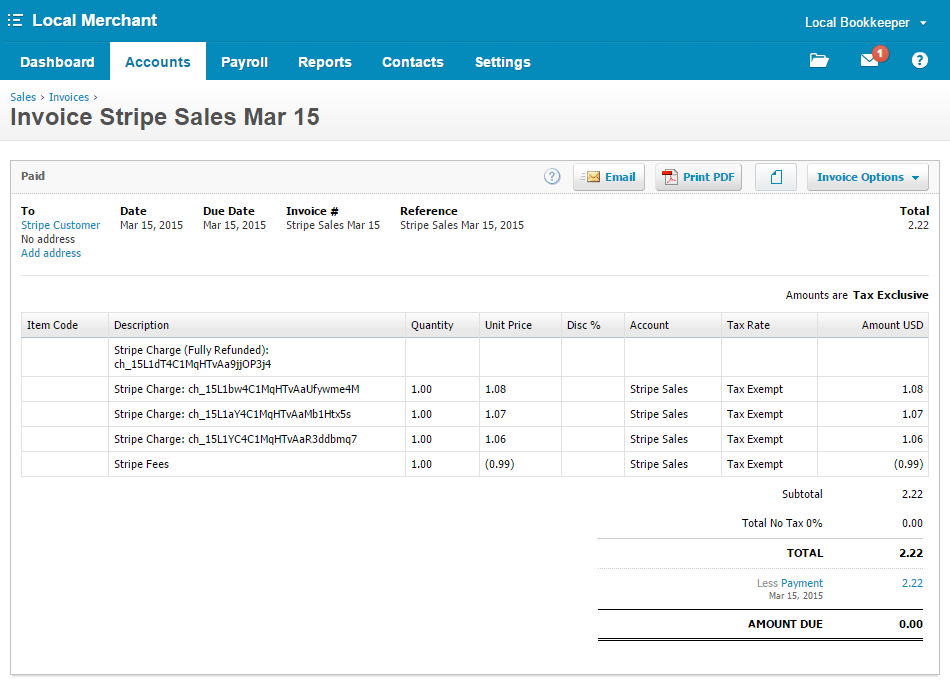Follow the Sales breadcrumb link
Screen dimensions: 950x680
pos(23,97)
